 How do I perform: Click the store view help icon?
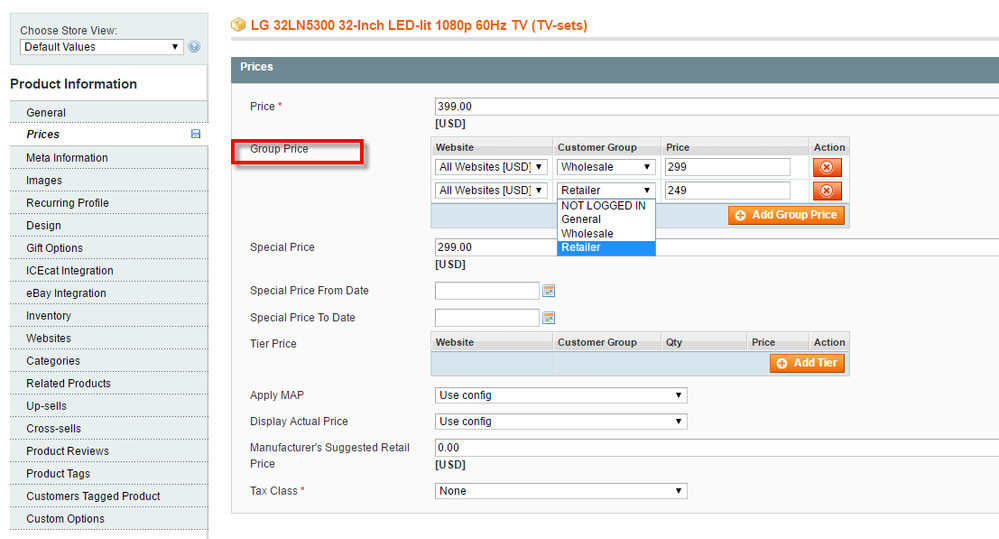[194, 47]
